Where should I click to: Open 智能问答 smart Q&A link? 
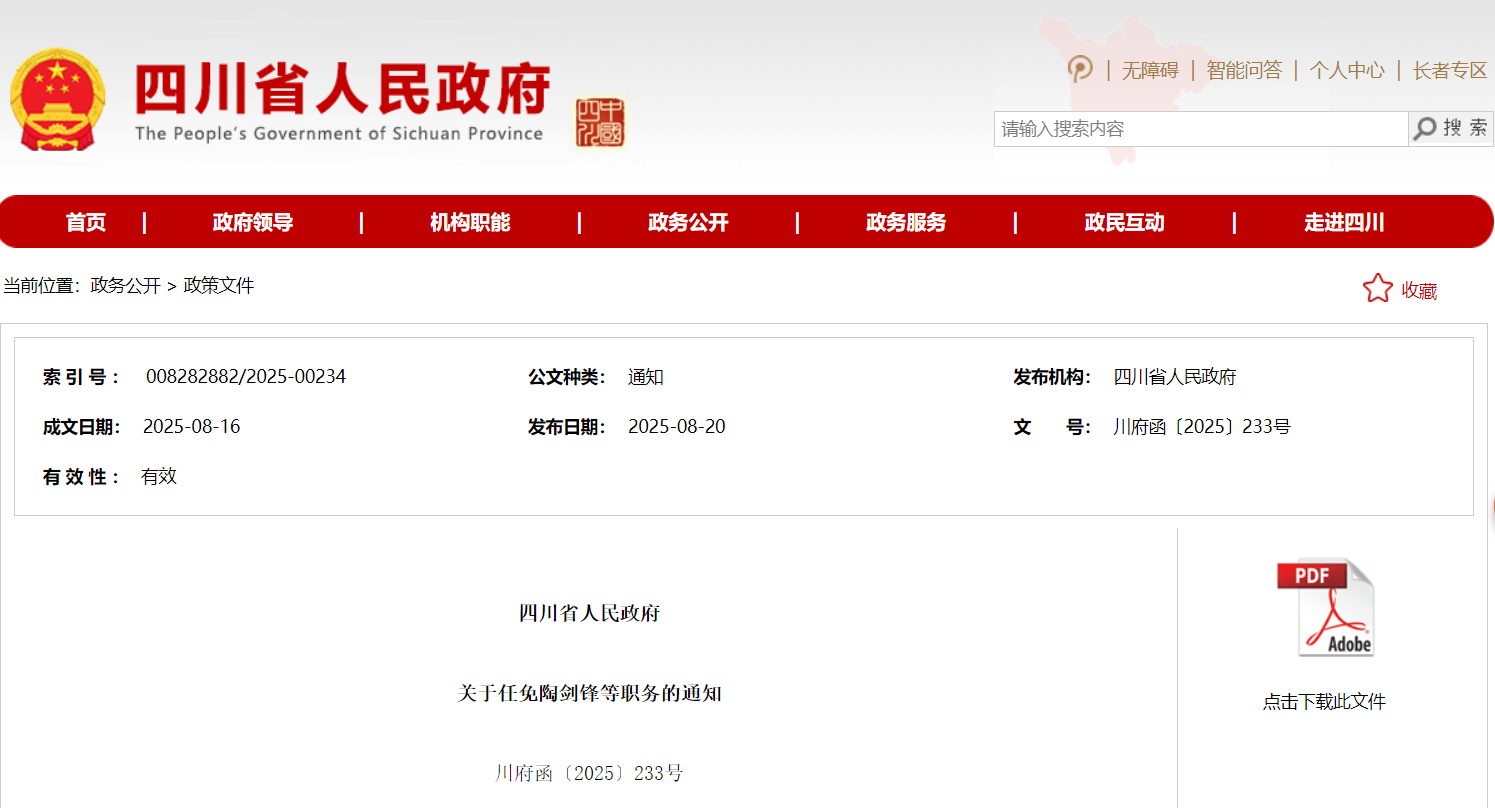pos(1244,70)
